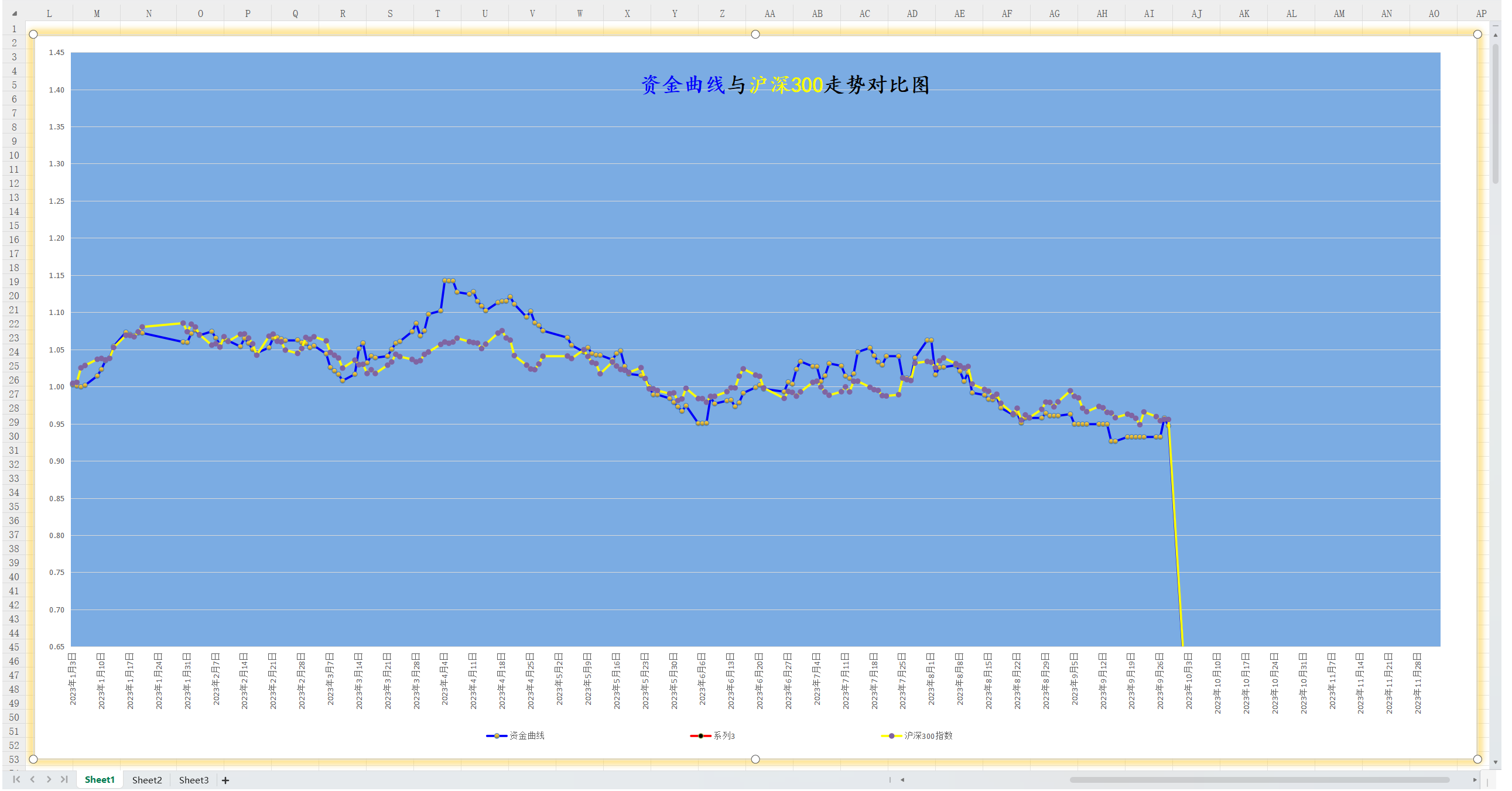Jump to last sheet with navigation arrow
Screen dimensions: 1512x791
pos(64,779)
